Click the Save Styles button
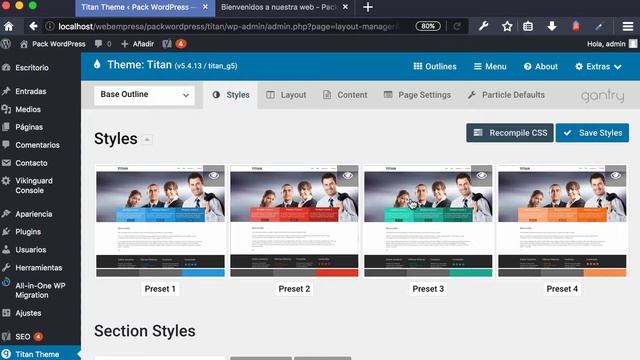This screenshot has width=640, height=360. 592,133
